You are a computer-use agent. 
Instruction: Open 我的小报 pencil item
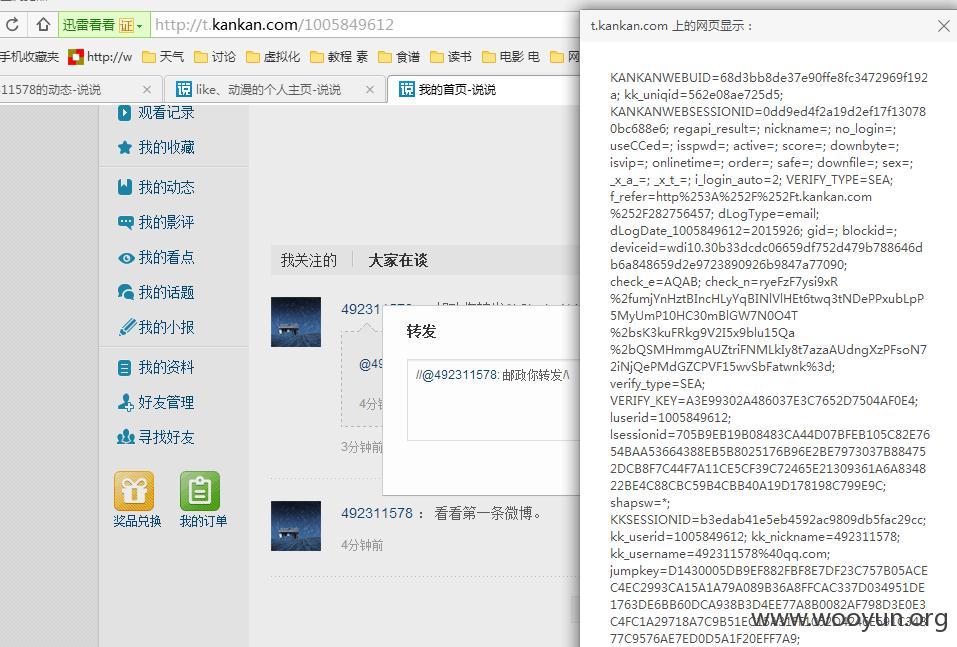[x=156, y=327]
